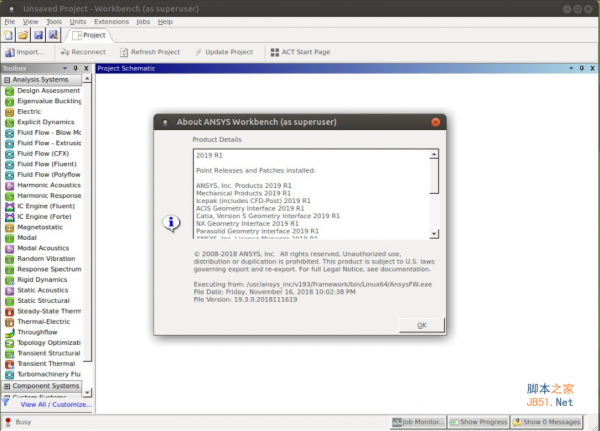Click the Open folder icon in toolbar
Image resolution: width=600 pixels, height=431 pixels.
pyautogui.click(x=23, y=35)
